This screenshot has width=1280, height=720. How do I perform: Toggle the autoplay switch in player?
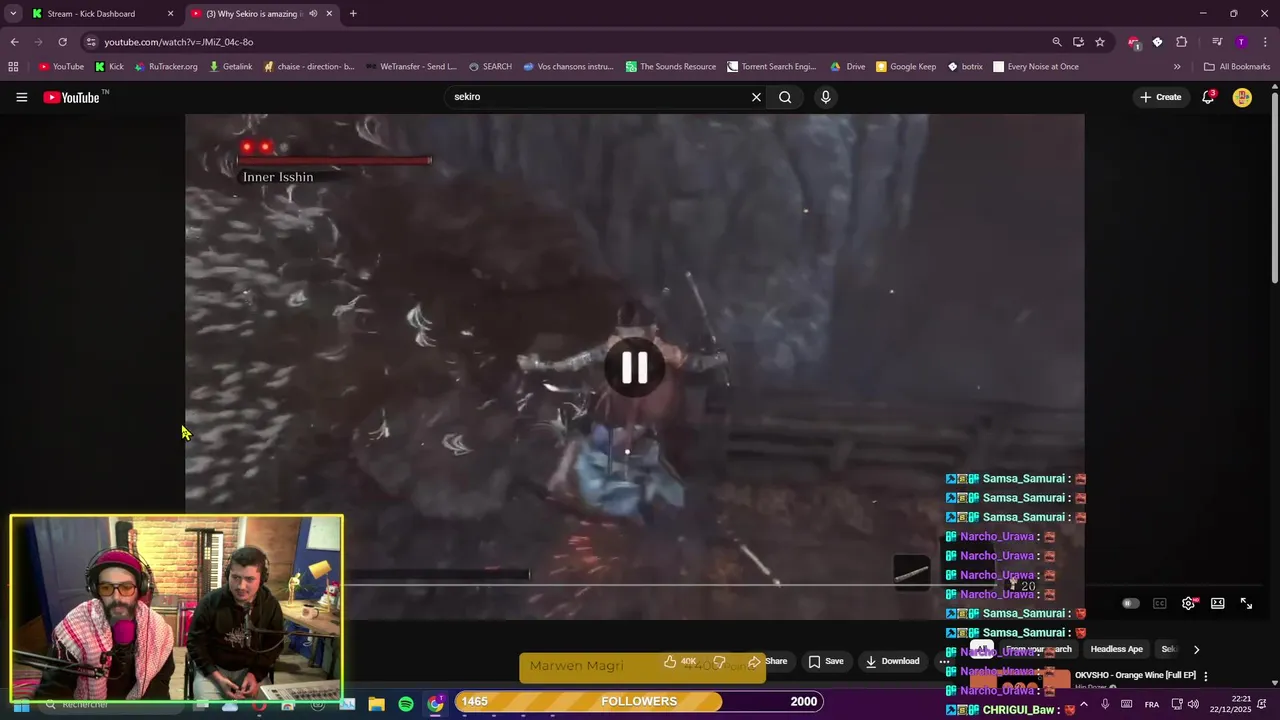[x=1130, y=604]
